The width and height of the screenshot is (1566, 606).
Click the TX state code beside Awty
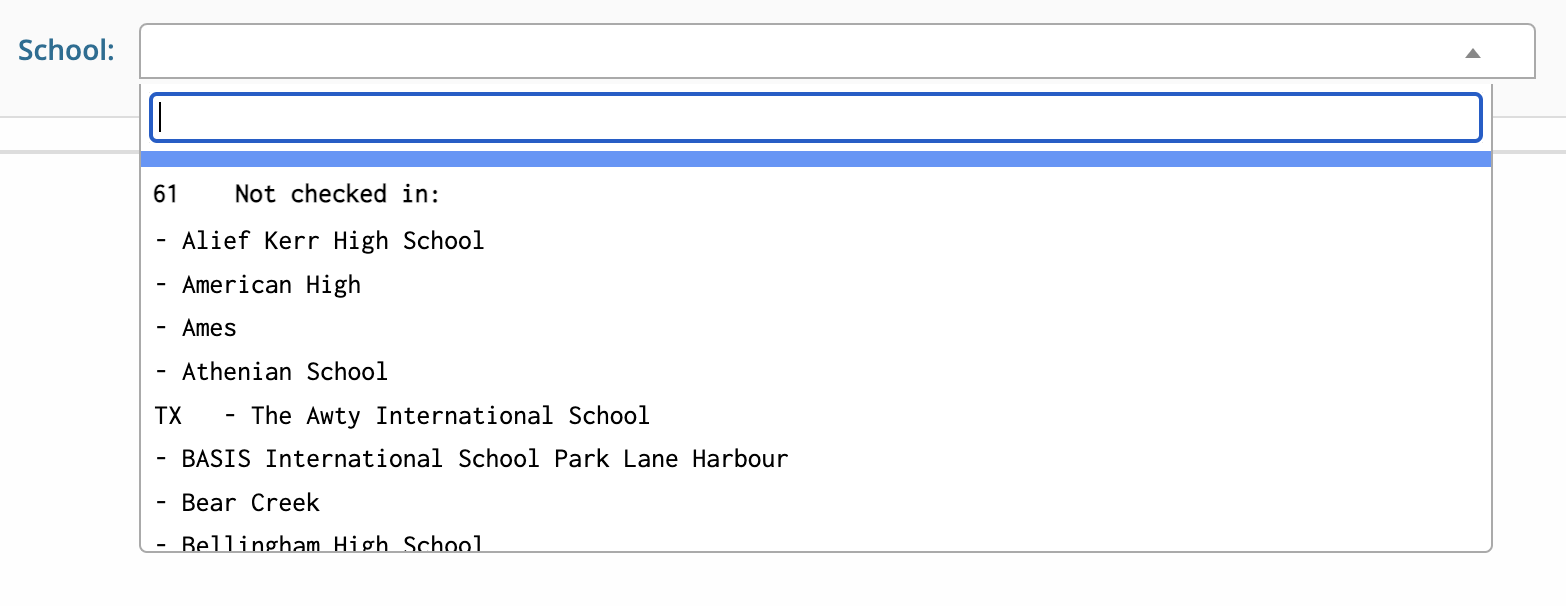(x=168, y=416)
